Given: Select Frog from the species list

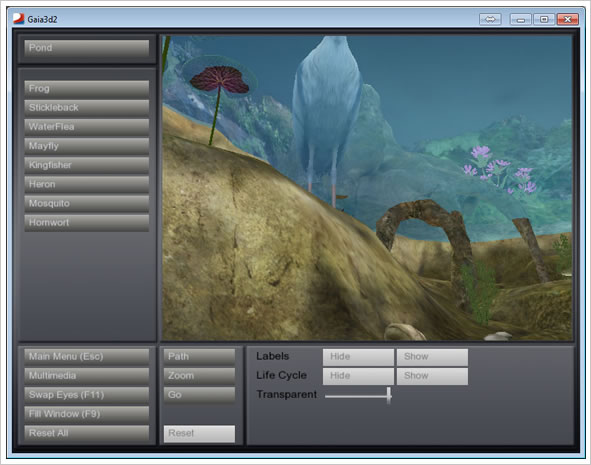Looking at the screenshot, I should 87,89.
